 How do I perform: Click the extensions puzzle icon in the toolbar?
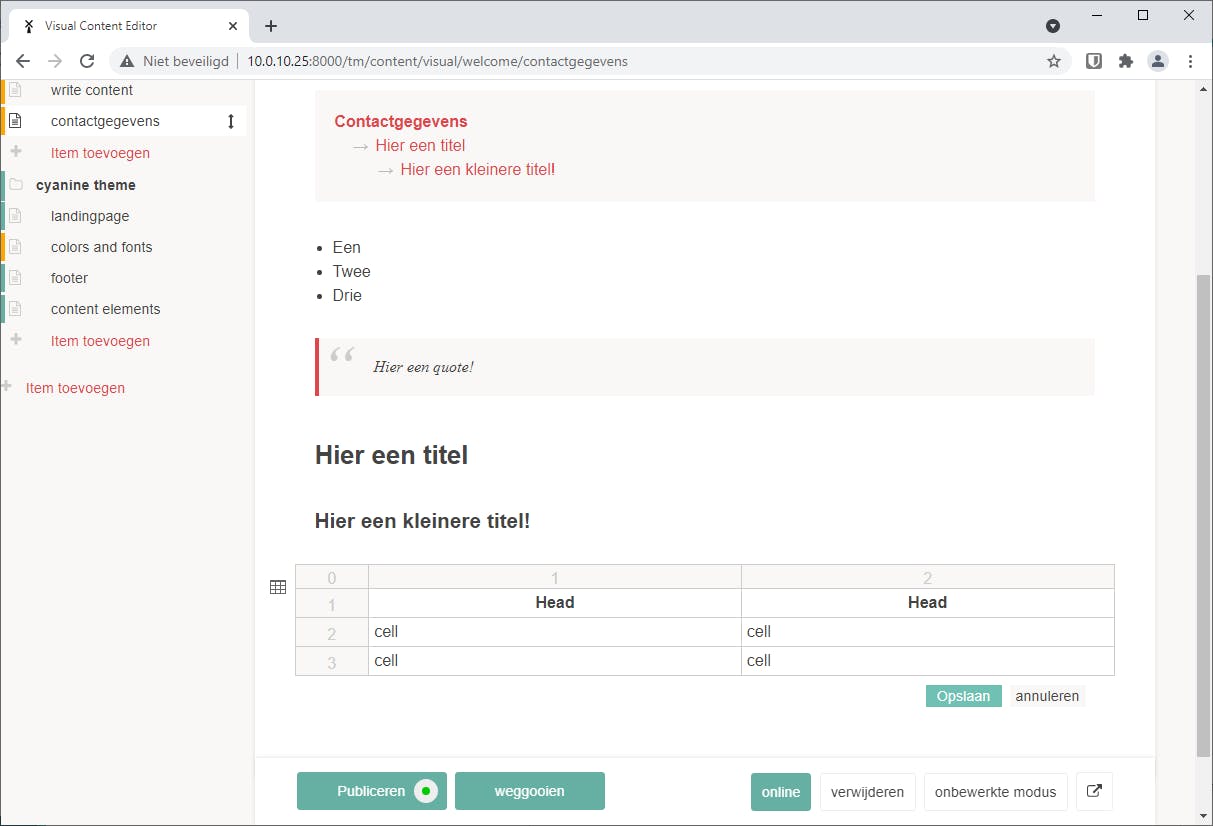pyautogui.click(x=1125, y=60)
